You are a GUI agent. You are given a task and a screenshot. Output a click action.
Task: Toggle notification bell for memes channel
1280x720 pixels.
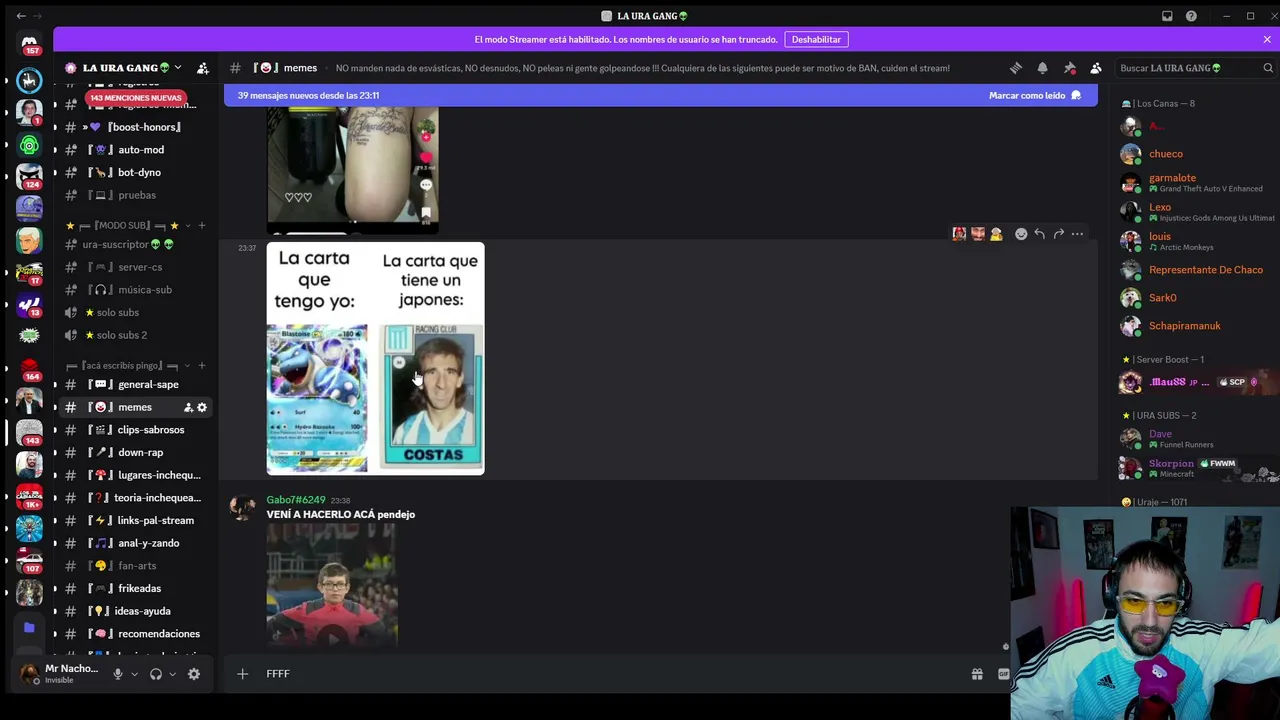(x=1042, y=68)
